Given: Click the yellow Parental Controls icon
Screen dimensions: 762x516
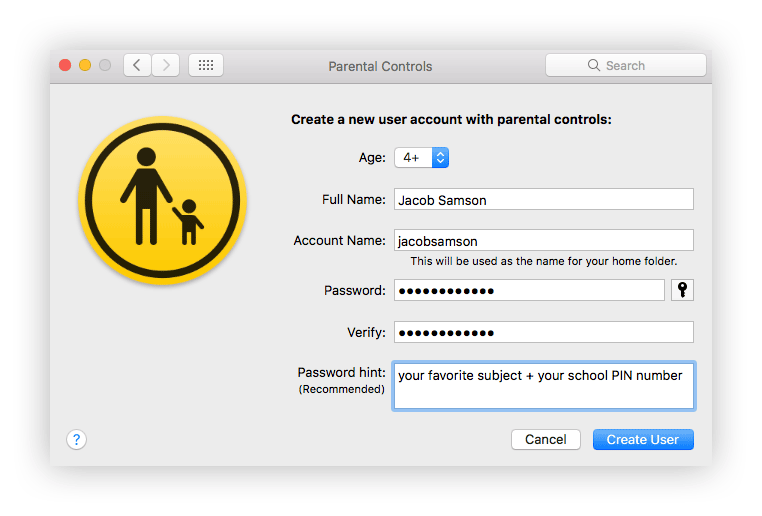Looking at the screenshot, I should click(162, 200).
